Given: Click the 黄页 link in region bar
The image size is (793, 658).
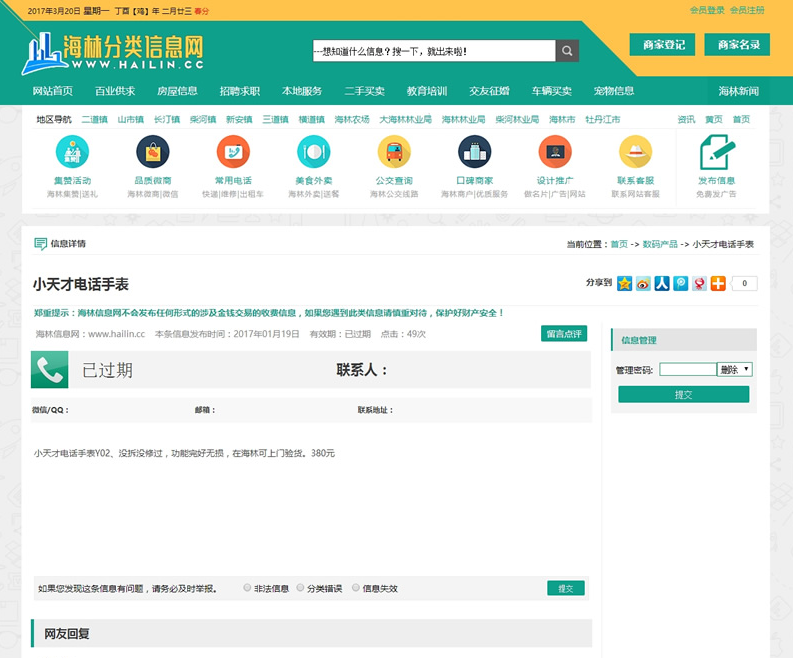Looking at the screenshot, I should (714, 119).
